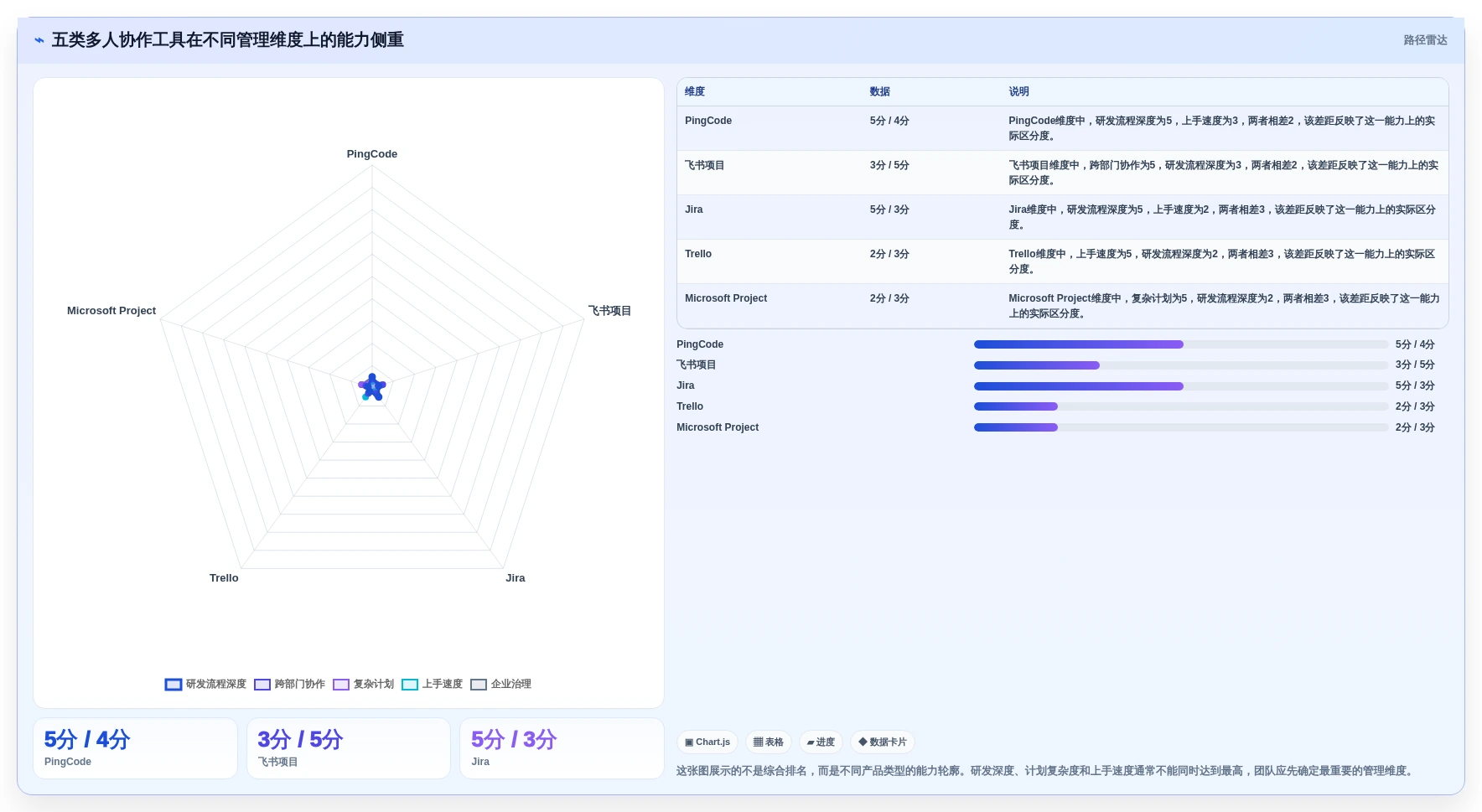Select PingCode table row name

coord(708,121)
